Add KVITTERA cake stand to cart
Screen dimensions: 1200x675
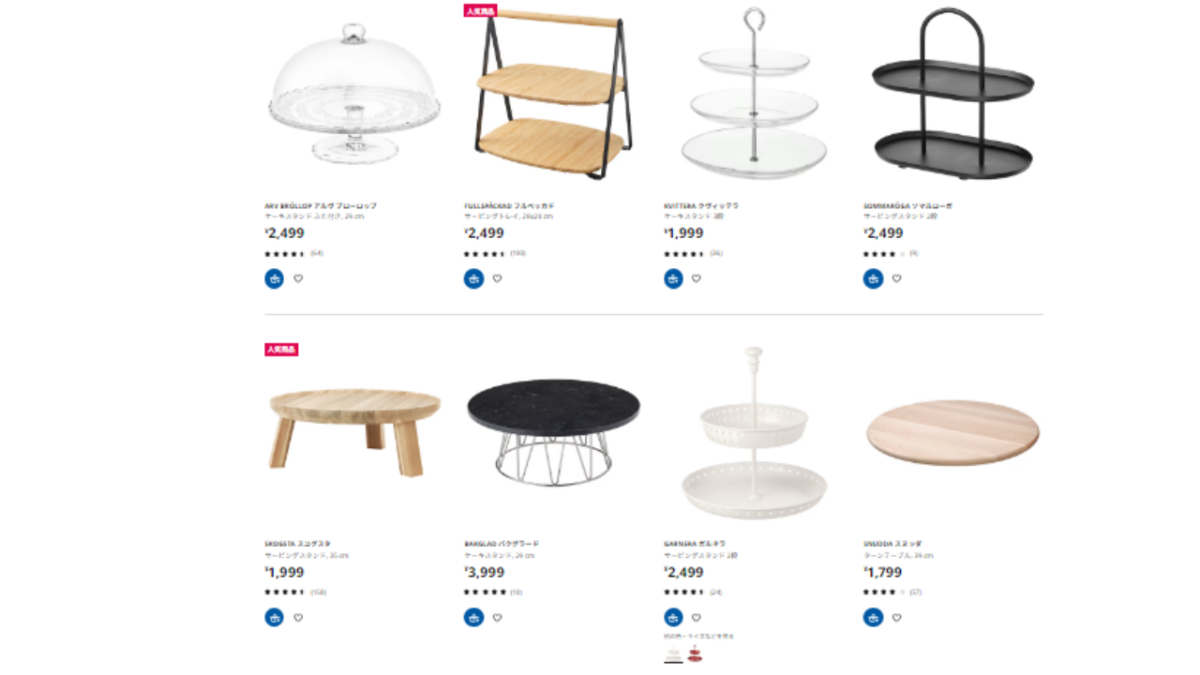pos(673,279)
